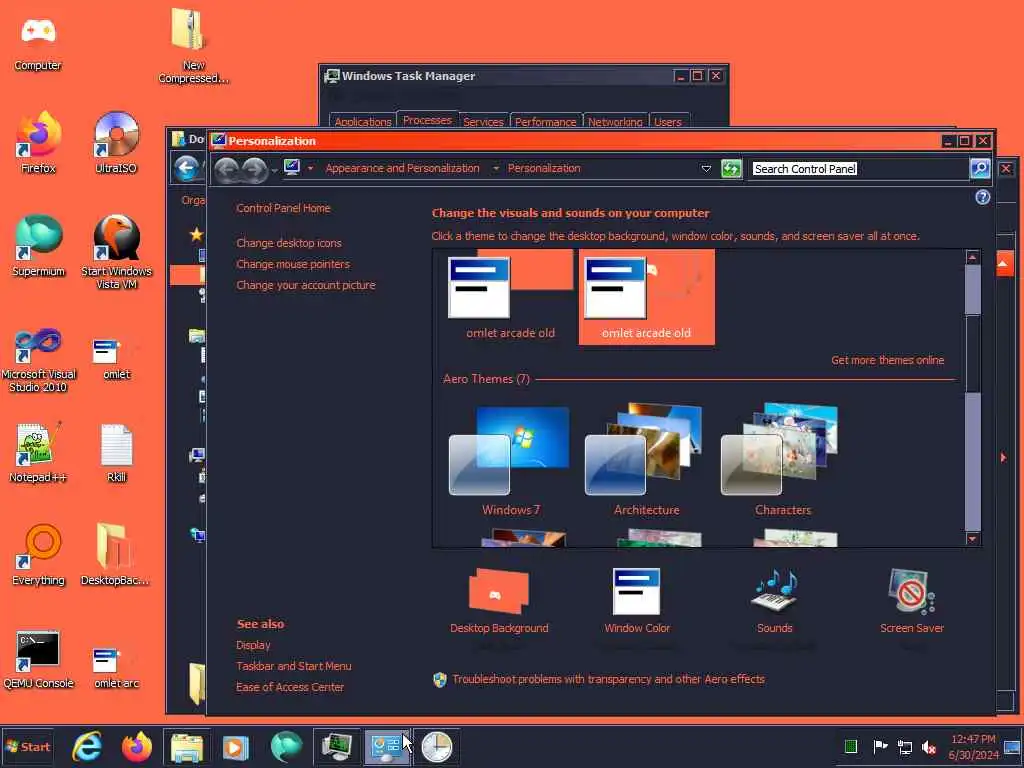Switch to the Applications tab in Task Manager
The width and height of the screenshot is (1024, 768).
[362, 121]
